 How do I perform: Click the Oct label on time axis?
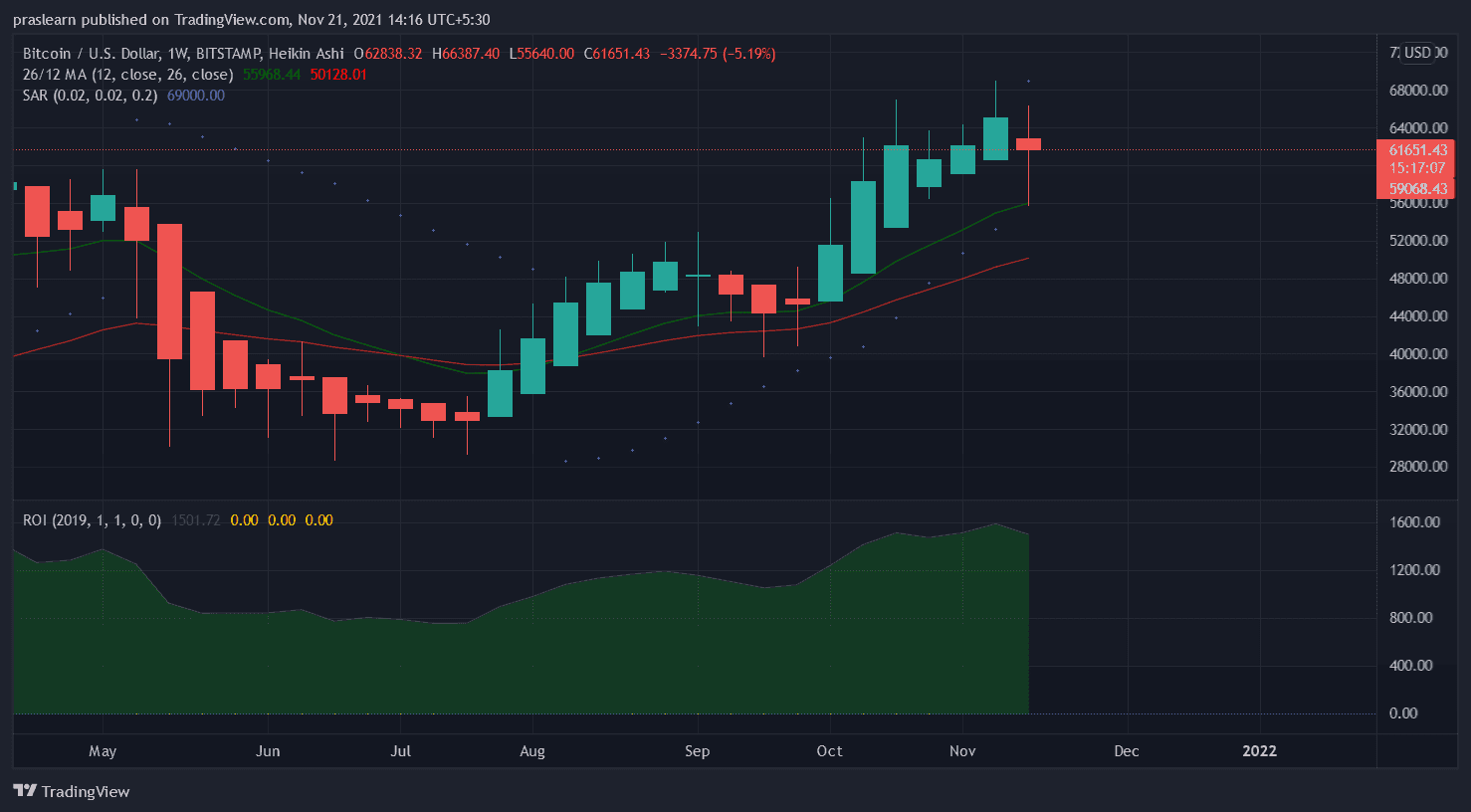pyautogui.click(x=829, y=751)
